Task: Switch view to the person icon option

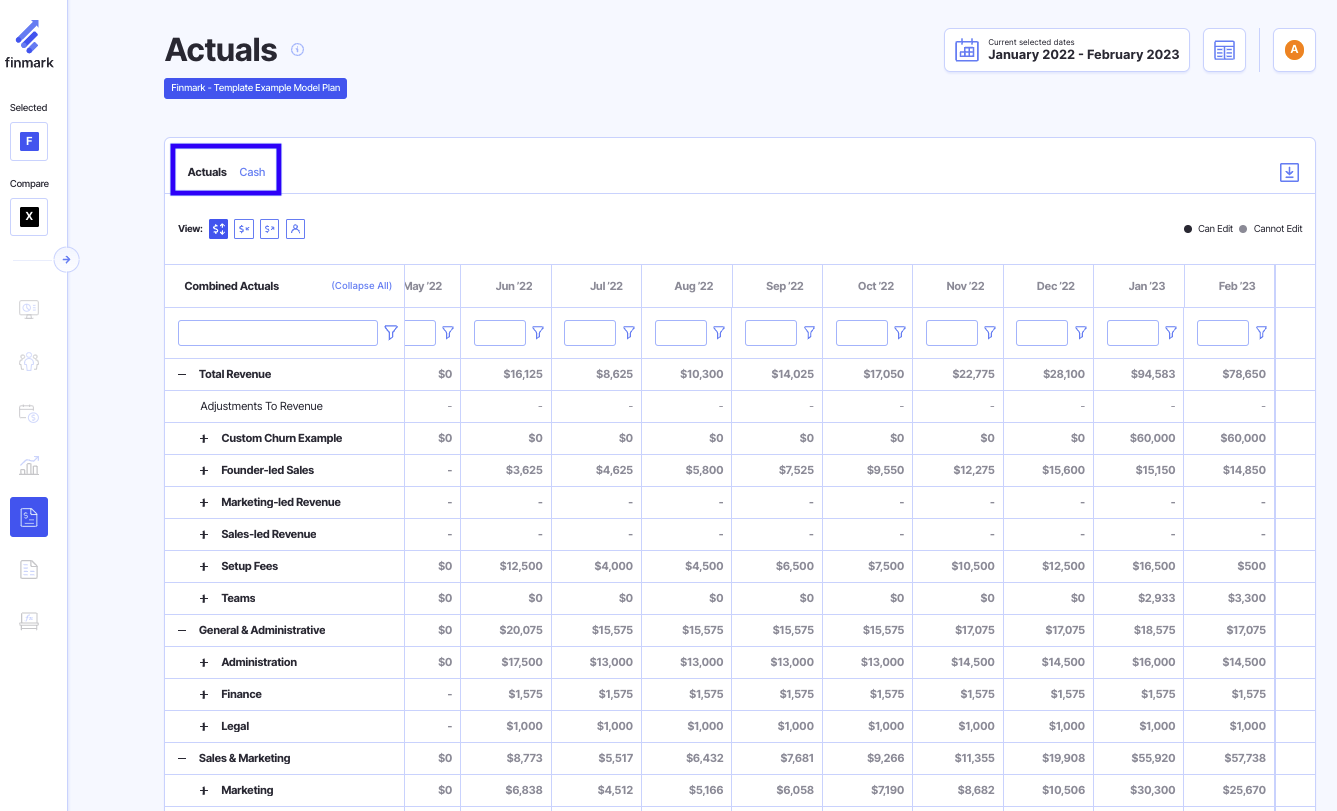Action: (x=295, y=229)
